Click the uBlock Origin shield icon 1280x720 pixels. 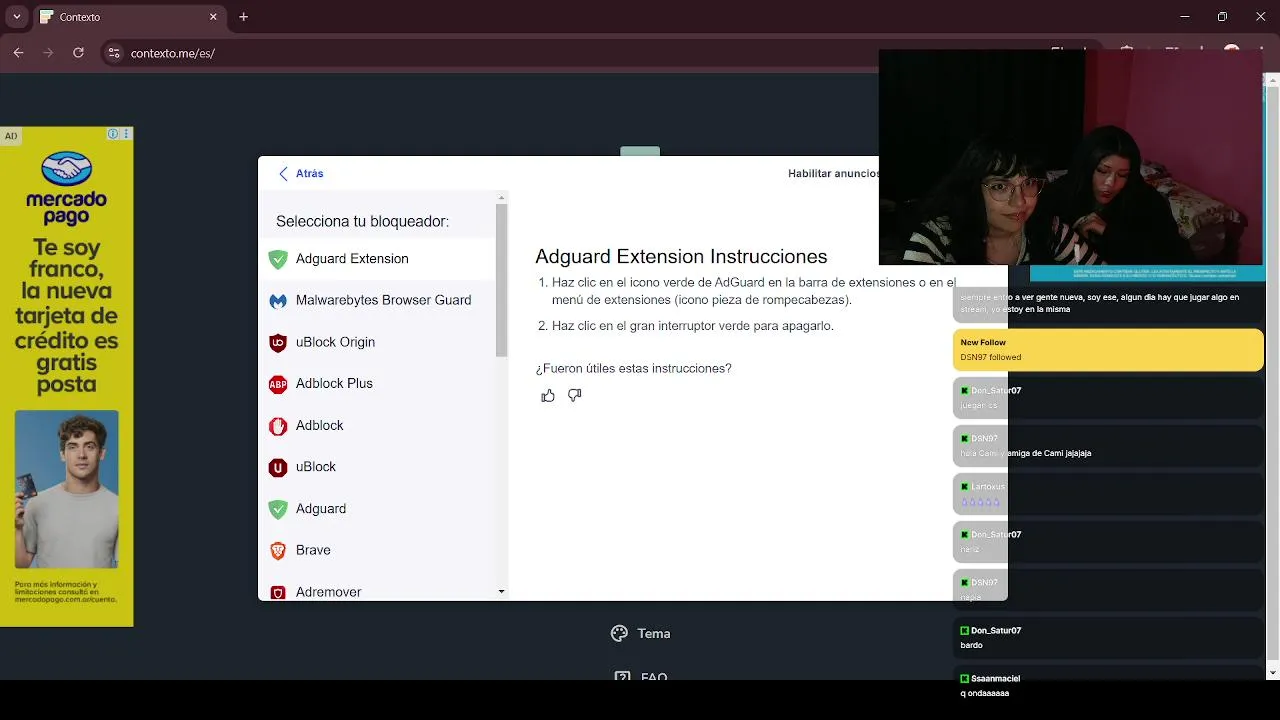click(x=278, y=342)
